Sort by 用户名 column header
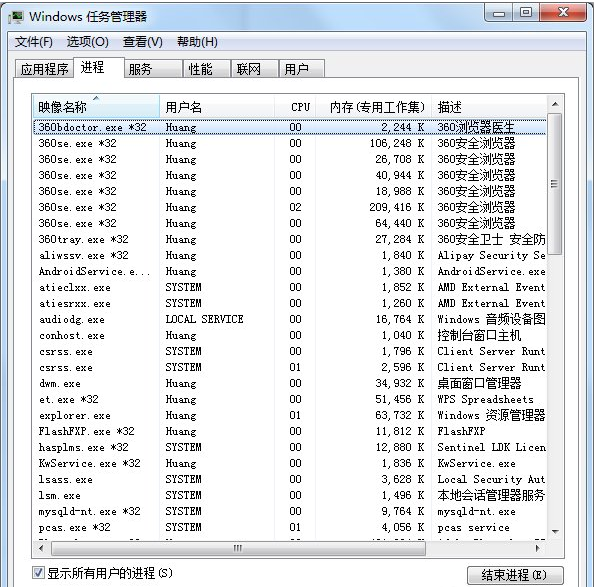The image size is (595, 587). [x=217, y=107]
